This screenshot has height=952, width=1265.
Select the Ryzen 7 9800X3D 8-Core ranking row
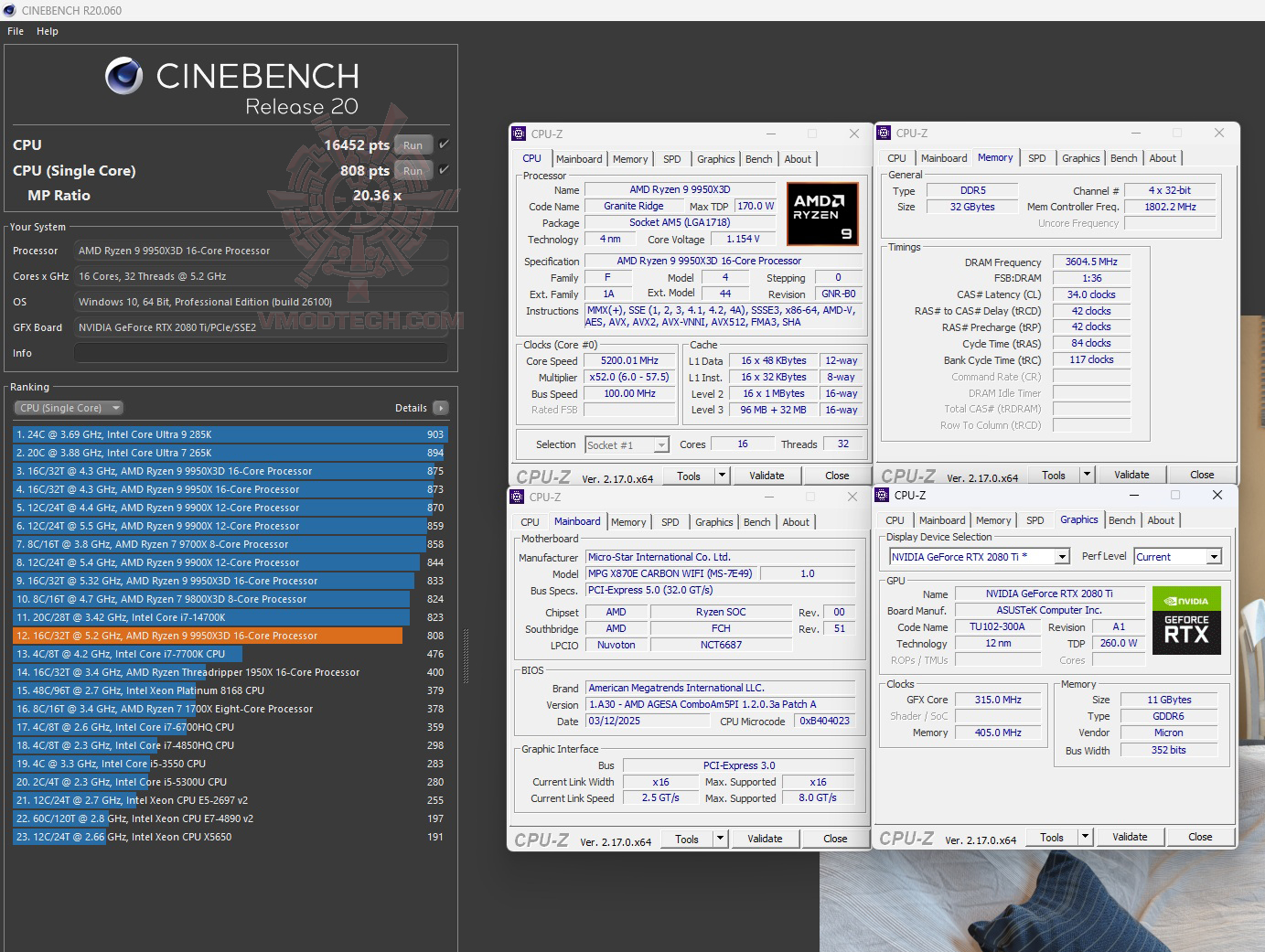(x=230, y=599)
